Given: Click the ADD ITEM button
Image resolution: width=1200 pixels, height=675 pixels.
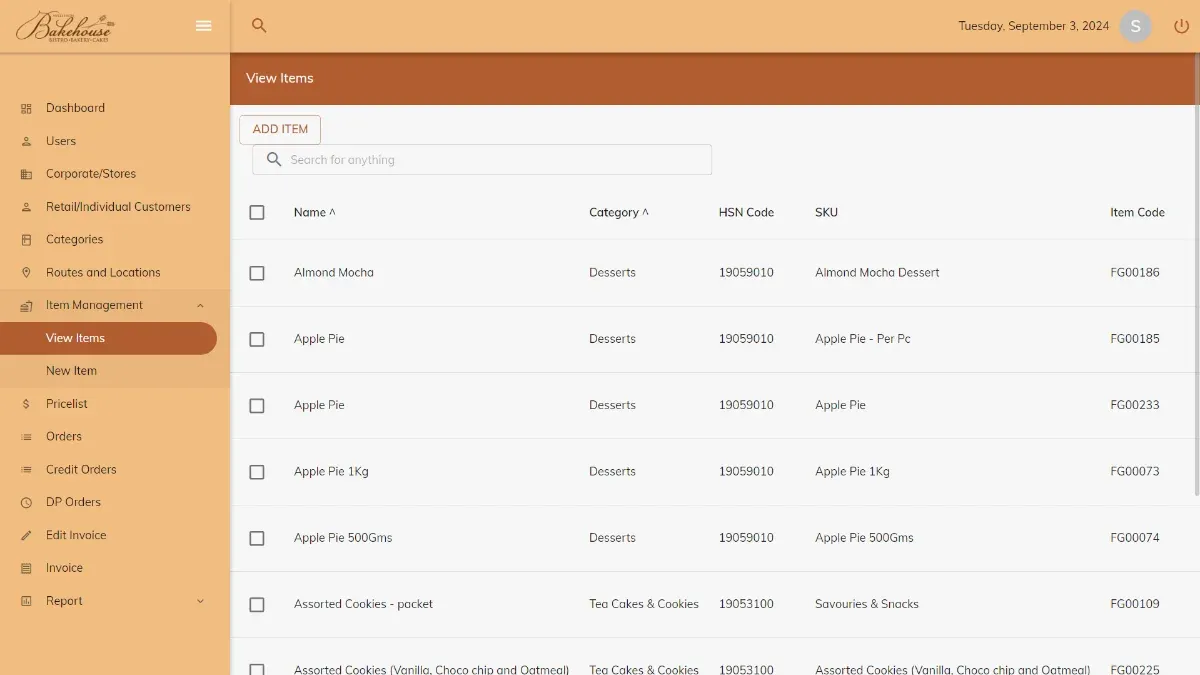Looking at the screenshot, I should pos(280,129).
